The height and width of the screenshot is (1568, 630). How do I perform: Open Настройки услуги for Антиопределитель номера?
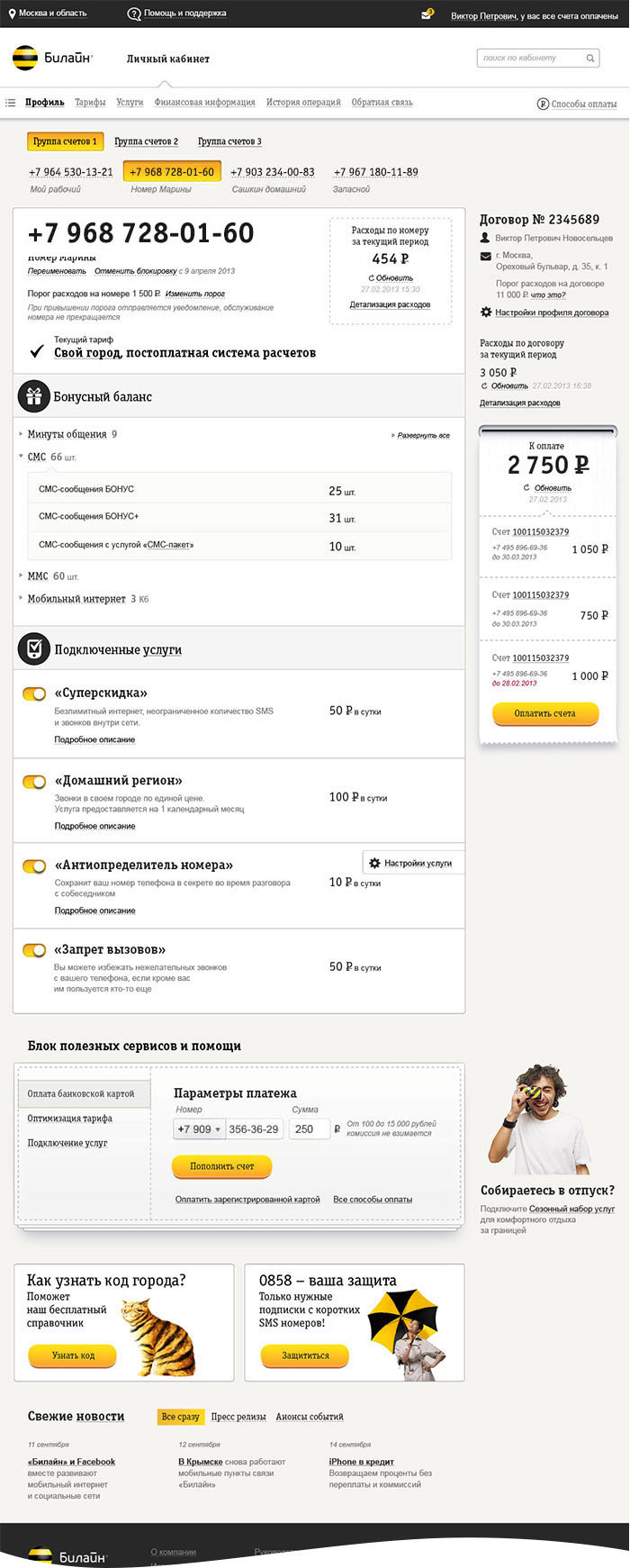click(412, 863)
